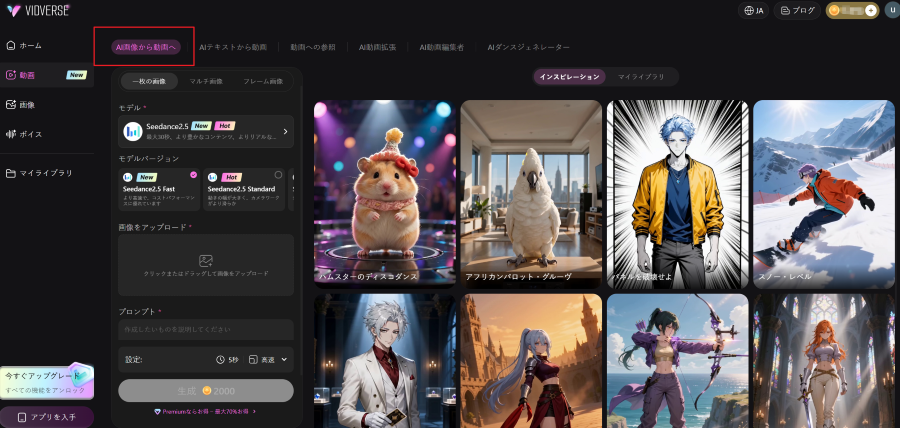The width and height of the screenshot is (900, 428).
Task: Click the モデルバージョン label
Action: [149, 158]
